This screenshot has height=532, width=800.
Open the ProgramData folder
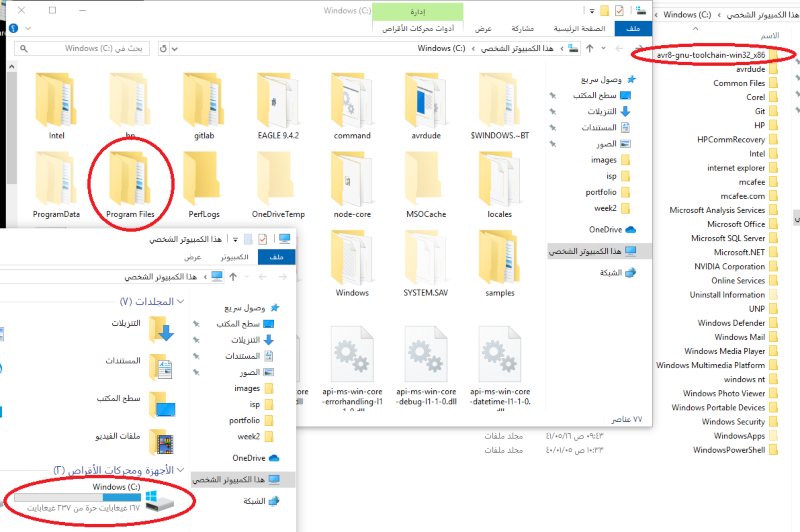(x=56, y=186)
